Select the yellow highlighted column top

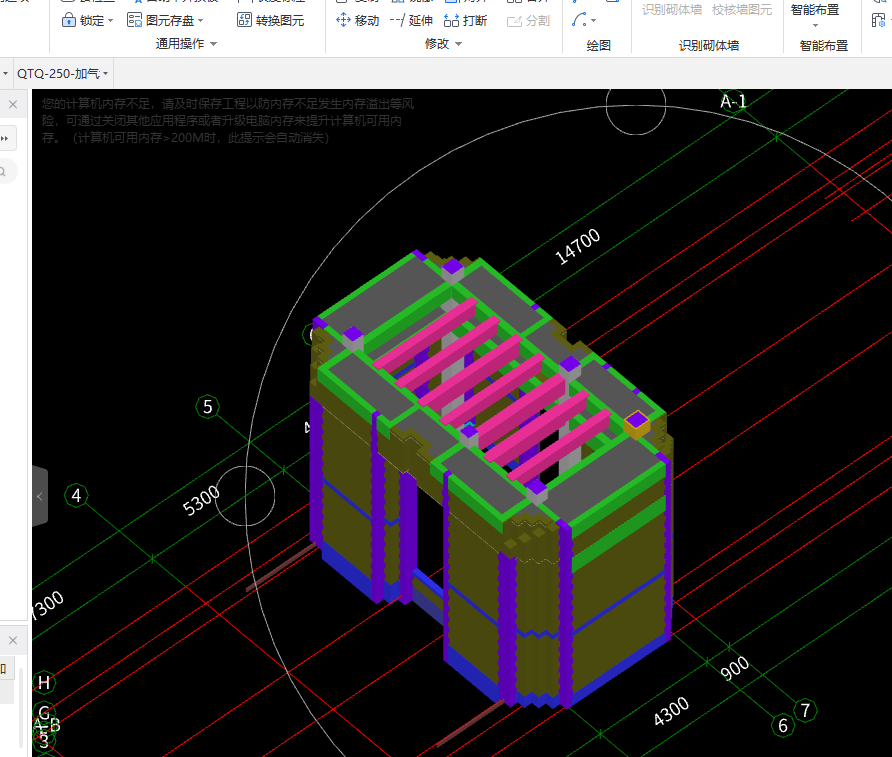[637, 424]
